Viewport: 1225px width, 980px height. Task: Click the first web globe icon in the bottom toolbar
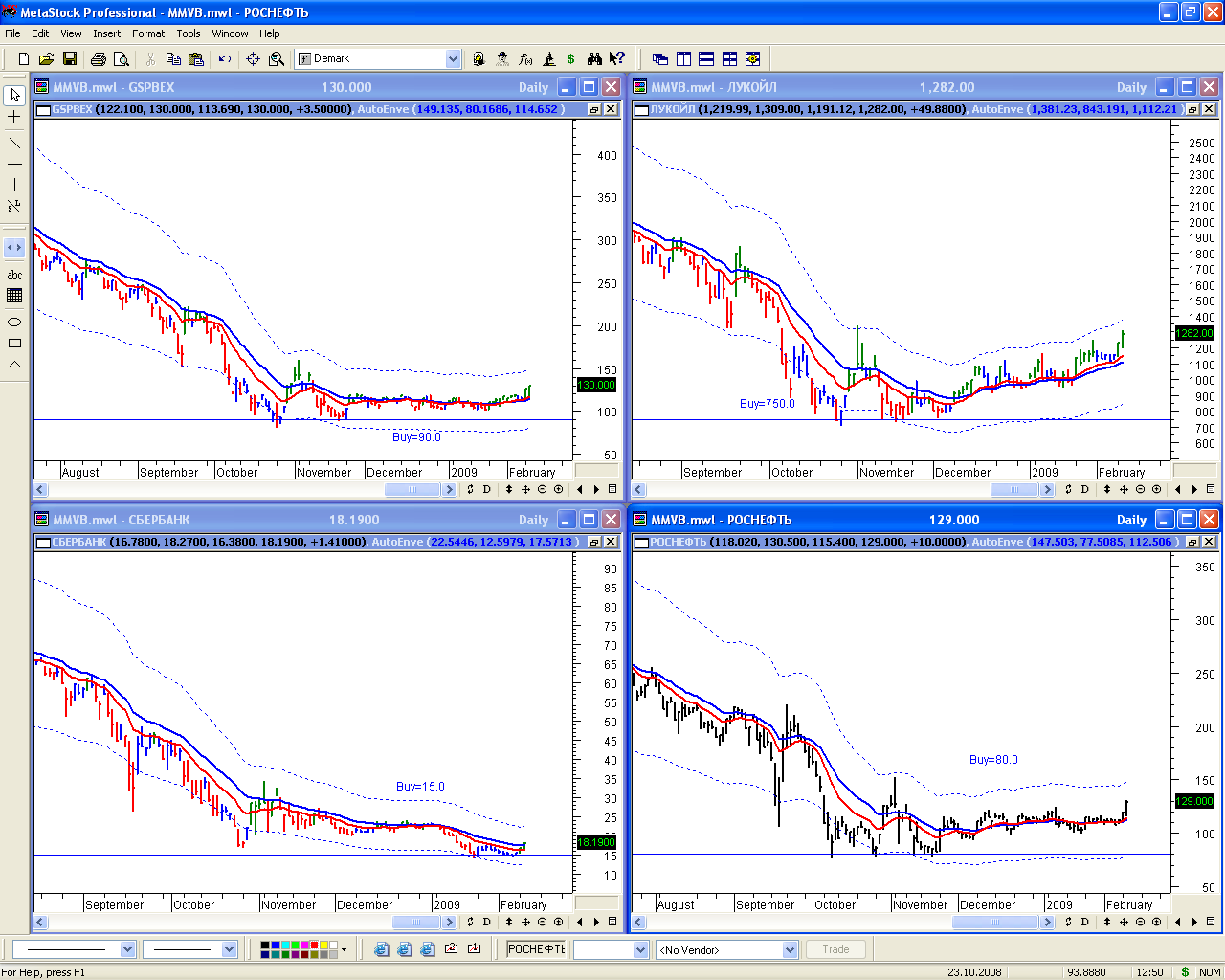[381, 949]
